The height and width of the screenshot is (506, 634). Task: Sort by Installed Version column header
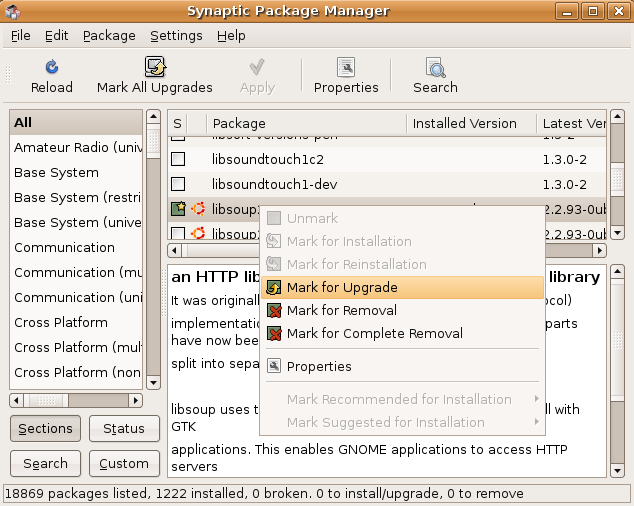point(468,123)
